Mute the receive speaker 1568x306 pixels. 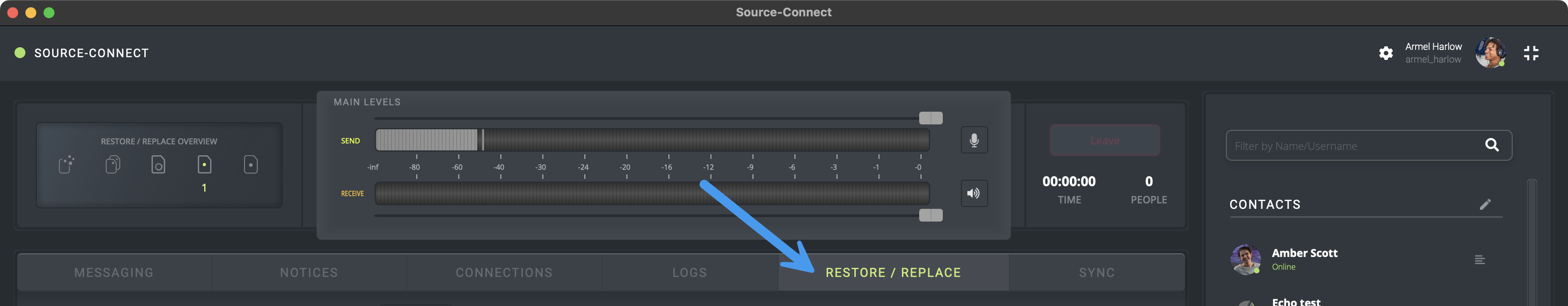coord(974,193)
